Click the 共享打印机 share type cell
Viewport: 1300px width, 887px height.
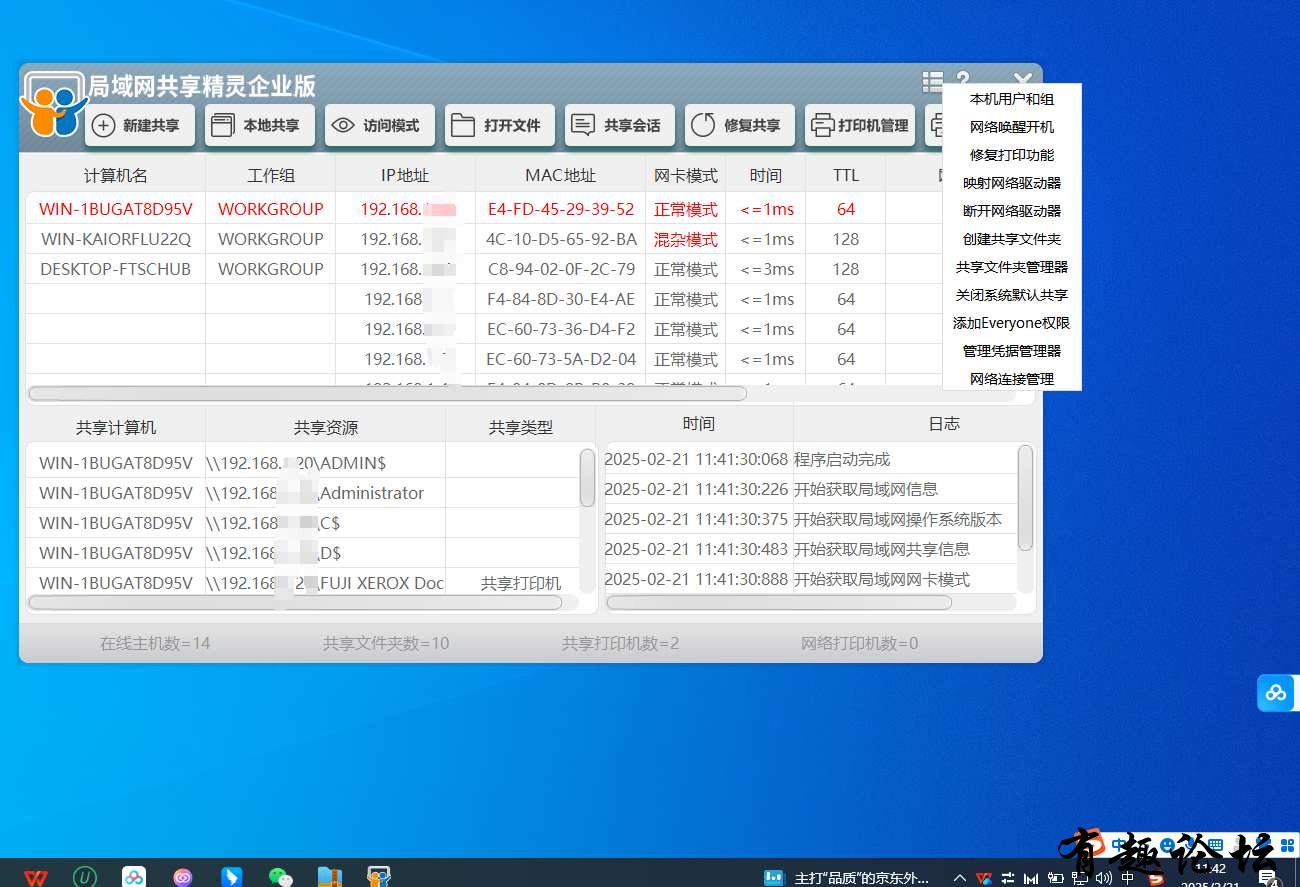[521, 583]
